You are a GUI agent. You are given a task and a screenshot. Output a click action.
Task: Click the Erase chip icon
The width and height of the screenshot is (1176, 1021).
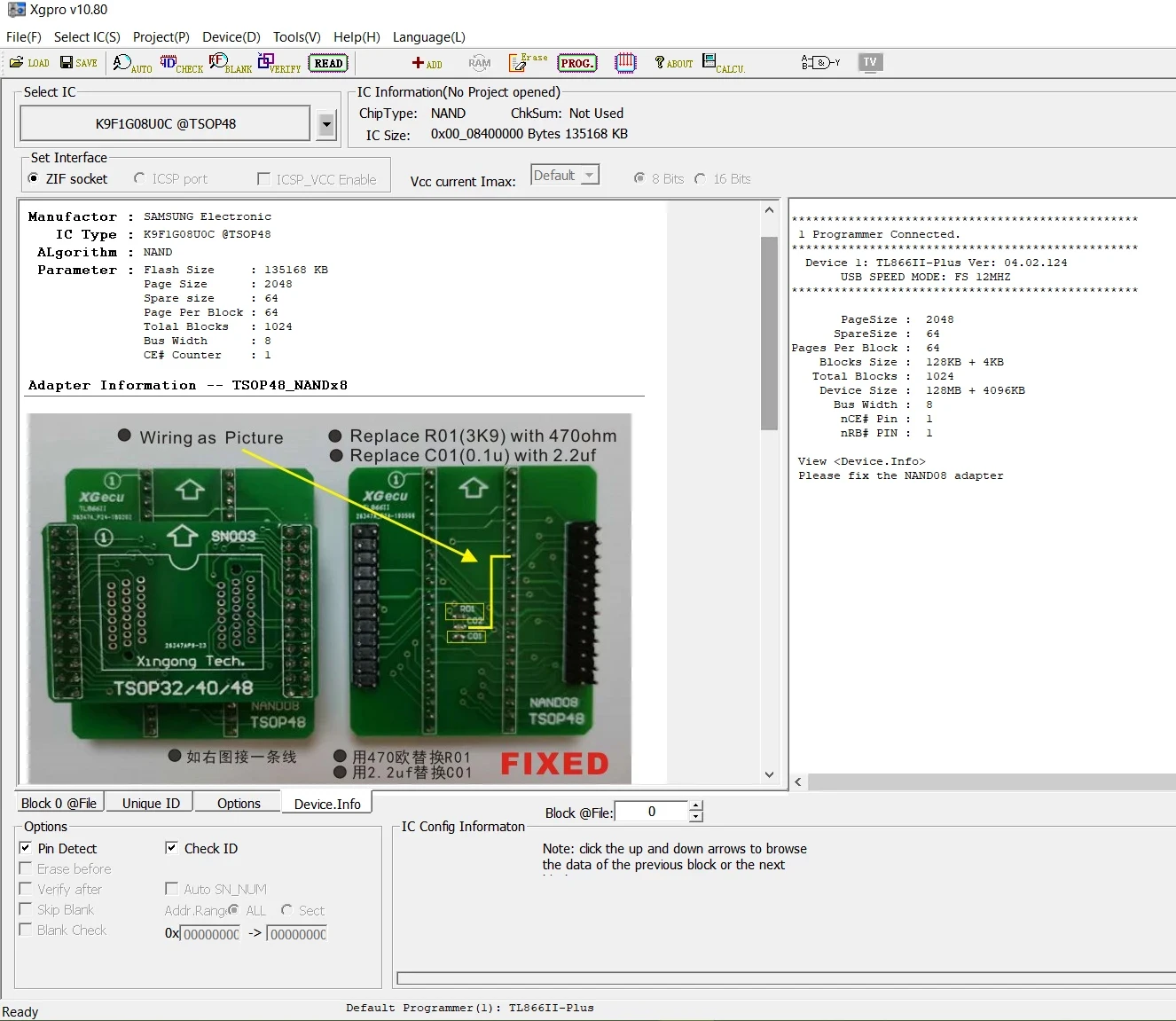click(527, 62)
